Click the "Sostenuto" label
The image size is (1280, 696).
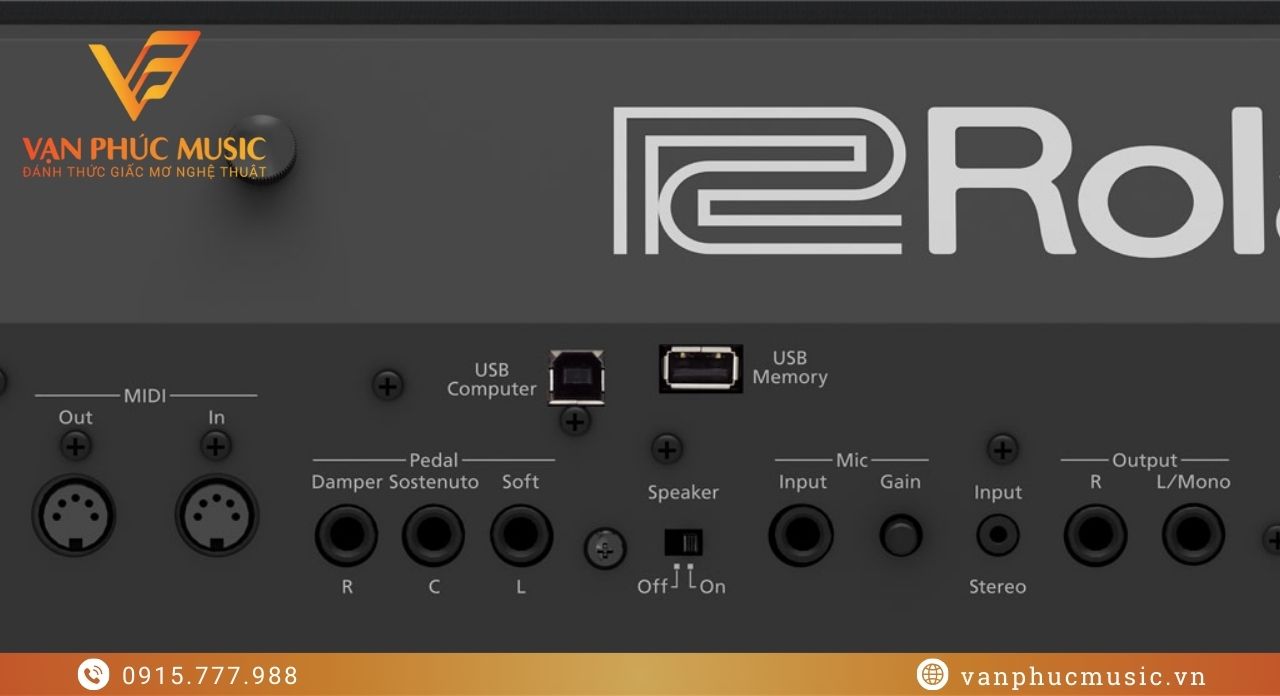(434, 482)
